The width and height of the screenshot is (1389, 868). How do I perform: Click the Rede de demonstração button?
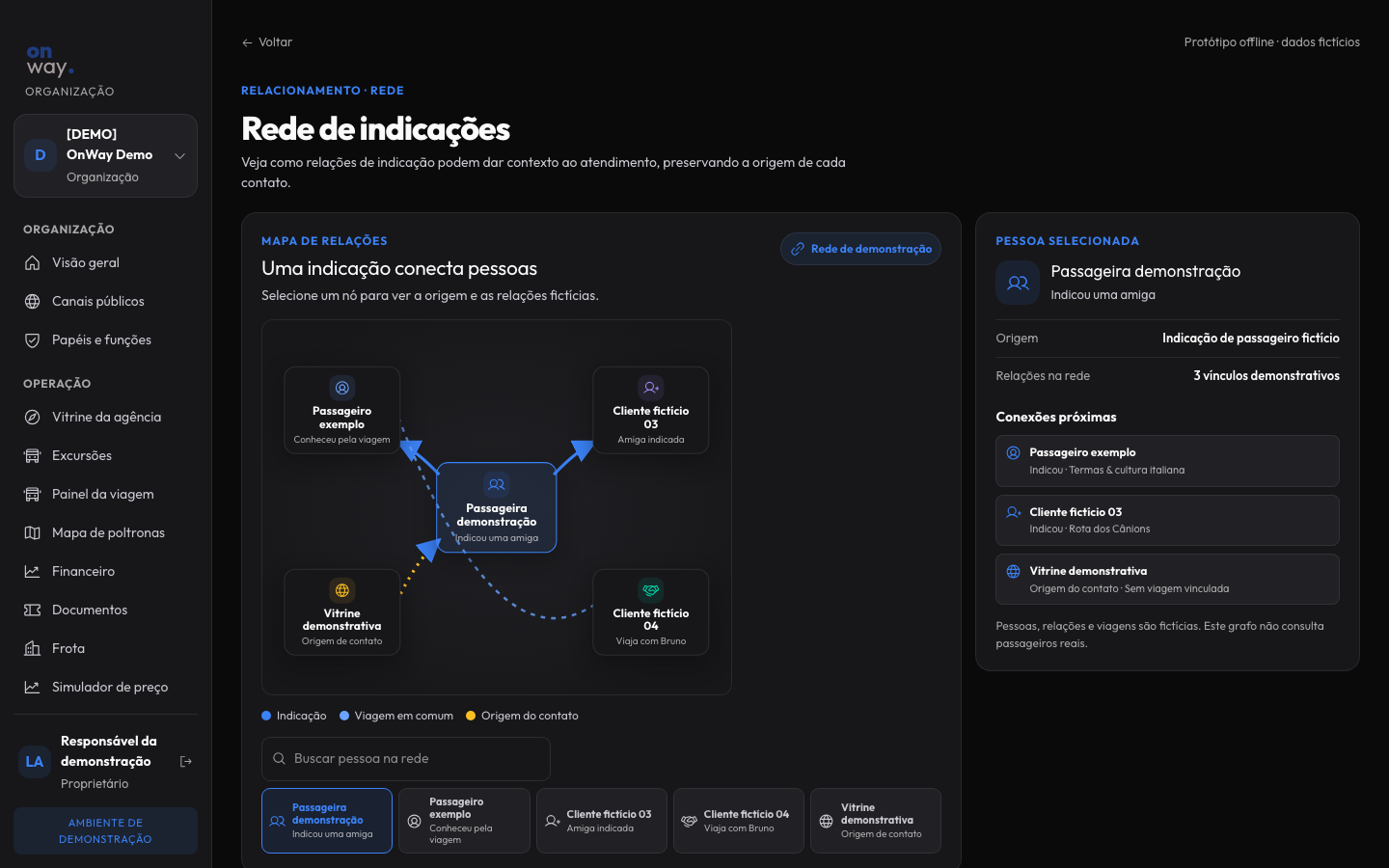click(x=860, y=249)
